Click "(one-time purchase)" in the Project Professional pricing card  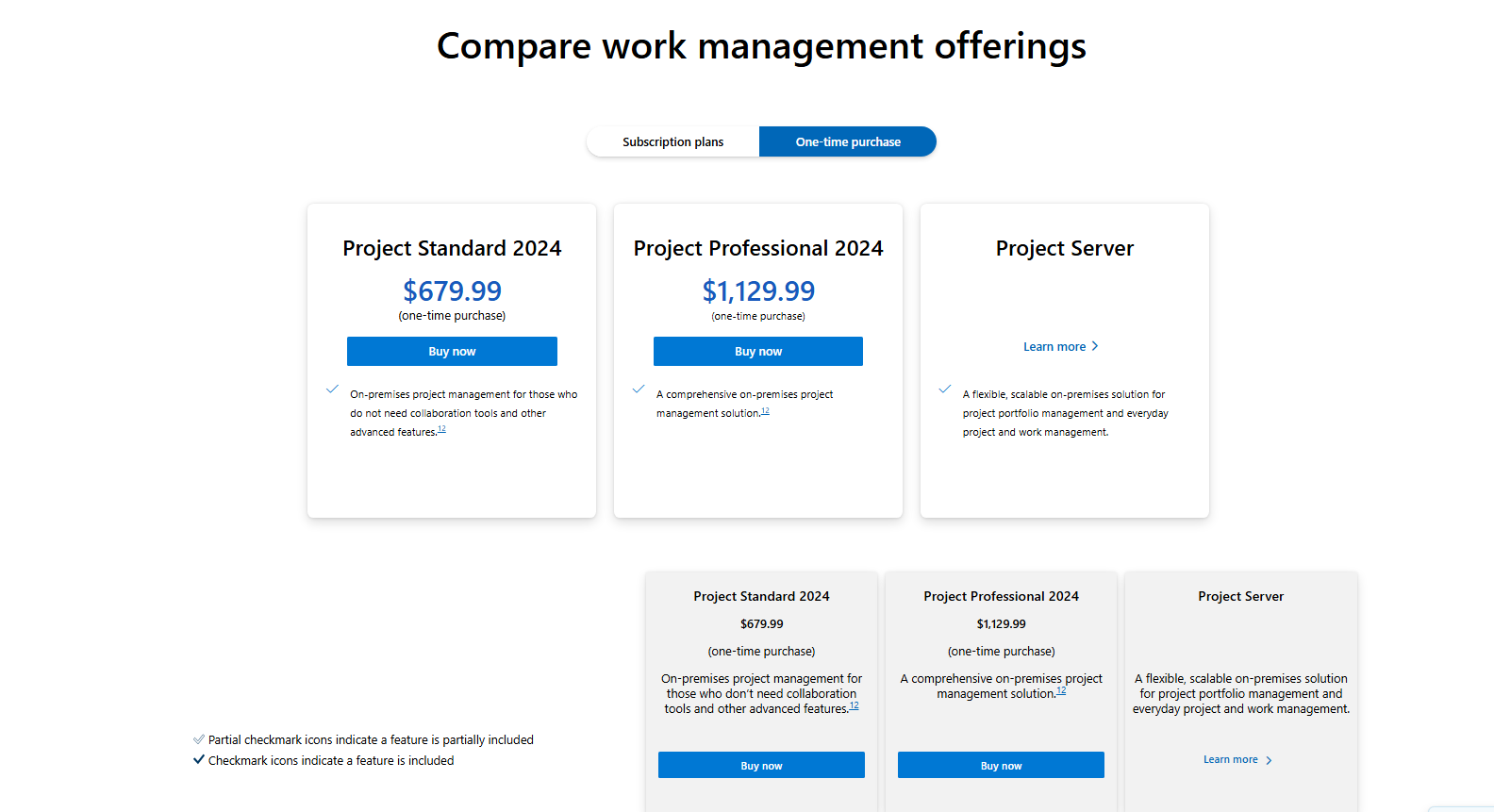(x=758, y=316)
